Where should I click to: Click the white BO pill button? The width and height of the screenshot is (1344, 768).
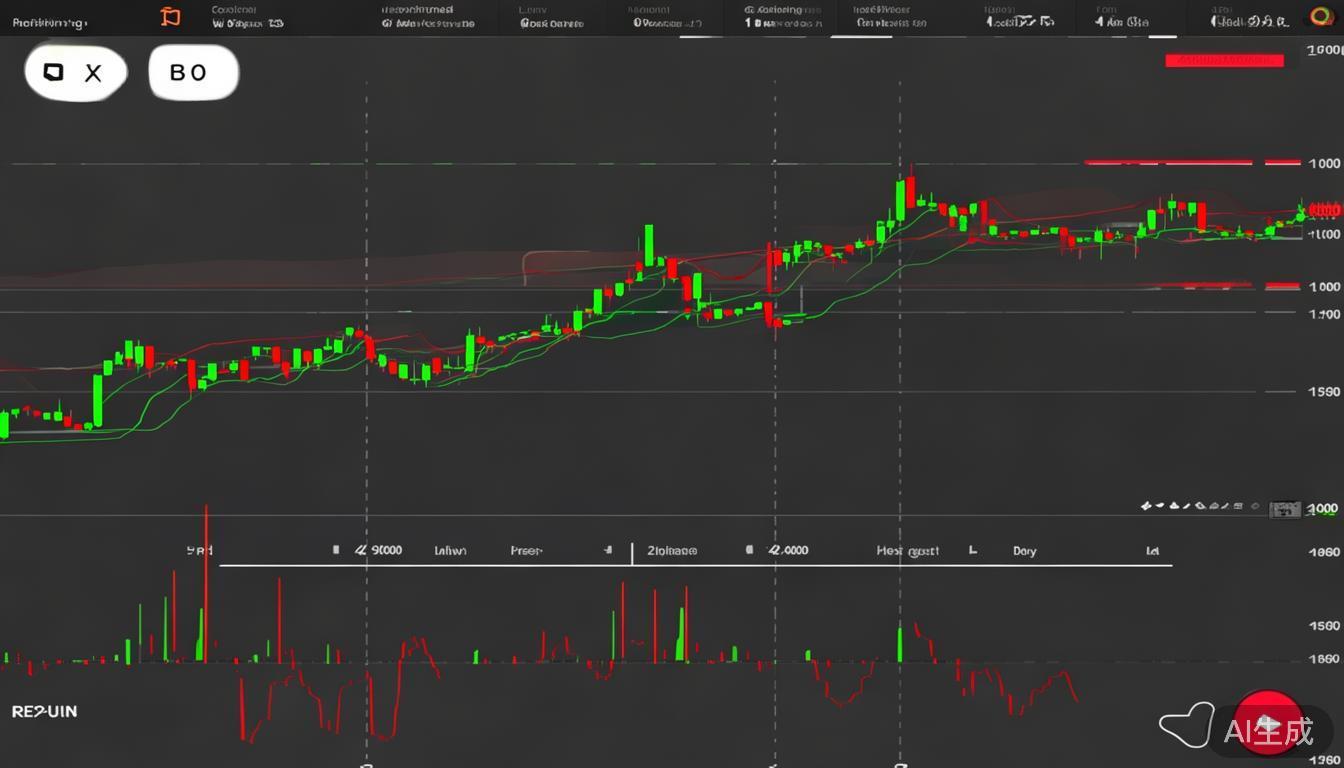point(193,73)
